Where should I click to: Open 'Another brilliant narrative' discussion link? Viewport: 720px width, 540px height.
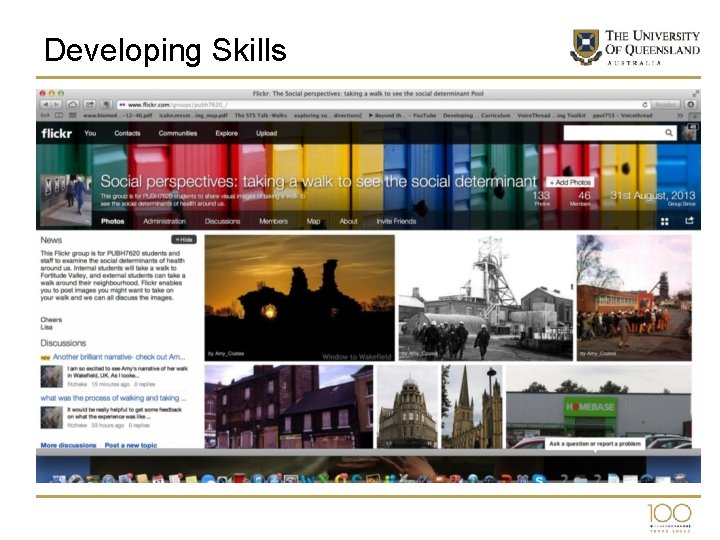coord(118,357)
